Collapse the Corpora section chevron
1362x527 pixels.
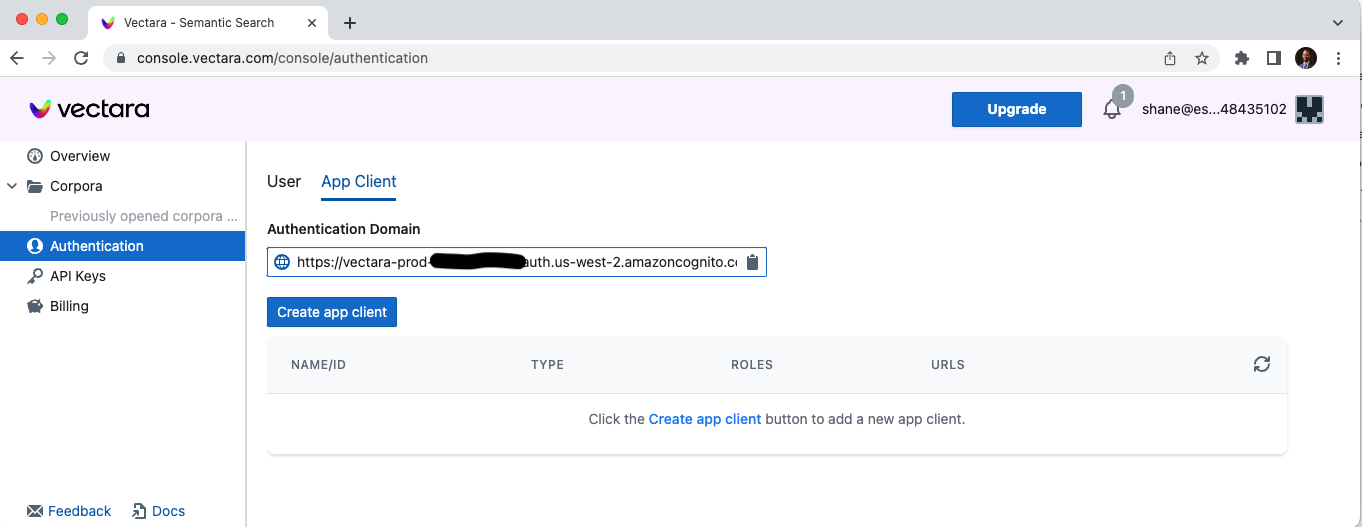point(12,186)
